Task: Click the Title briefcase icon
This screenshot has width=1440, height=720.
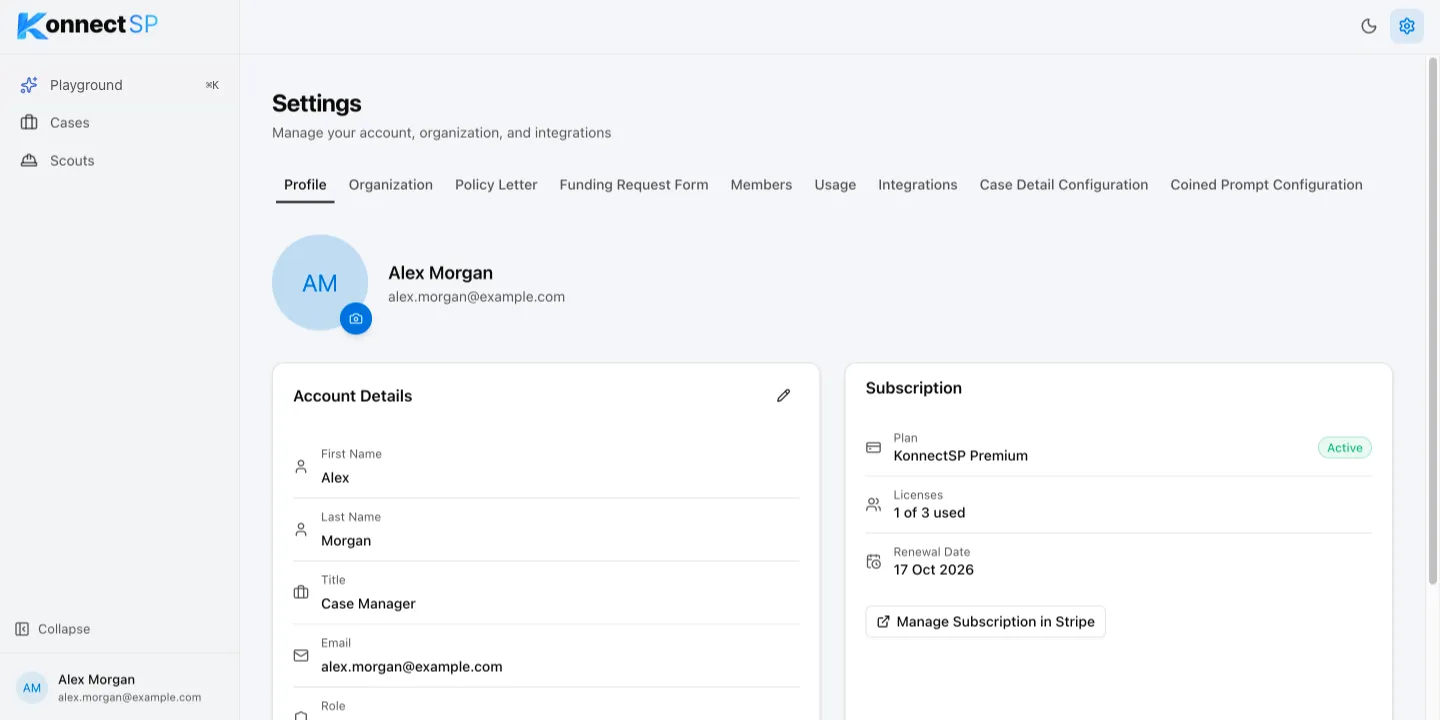Action: [x=301, y=592]
